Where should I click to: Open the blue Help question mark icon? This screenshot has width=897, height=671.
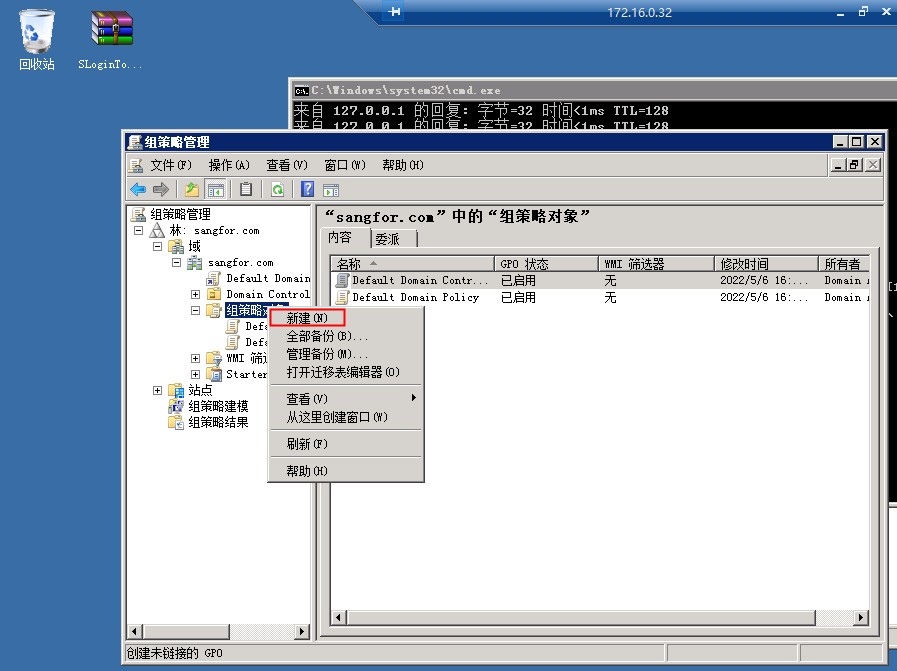pos(308,189)
